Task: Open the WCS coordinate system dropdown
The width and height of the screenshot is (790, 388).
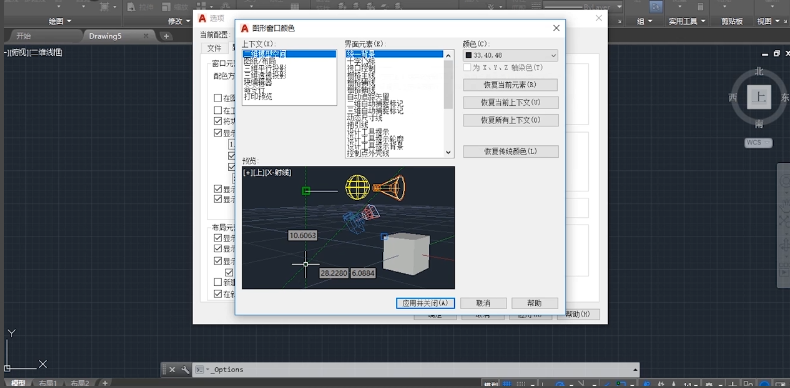Action: [758, 143]
